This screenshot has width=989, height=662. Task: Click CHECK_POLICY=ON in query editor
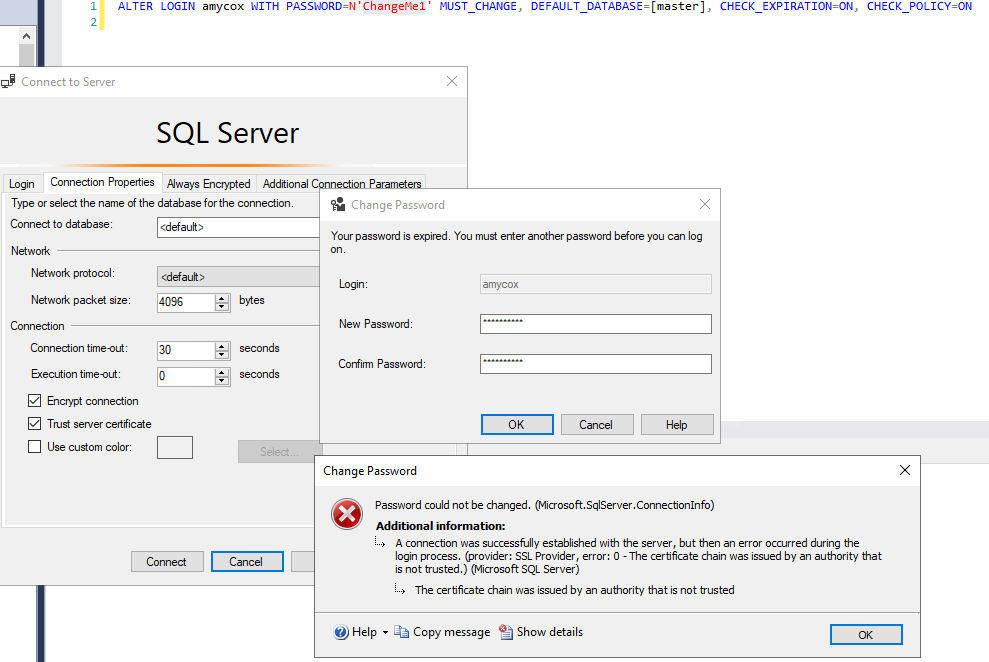coord(919,6)
